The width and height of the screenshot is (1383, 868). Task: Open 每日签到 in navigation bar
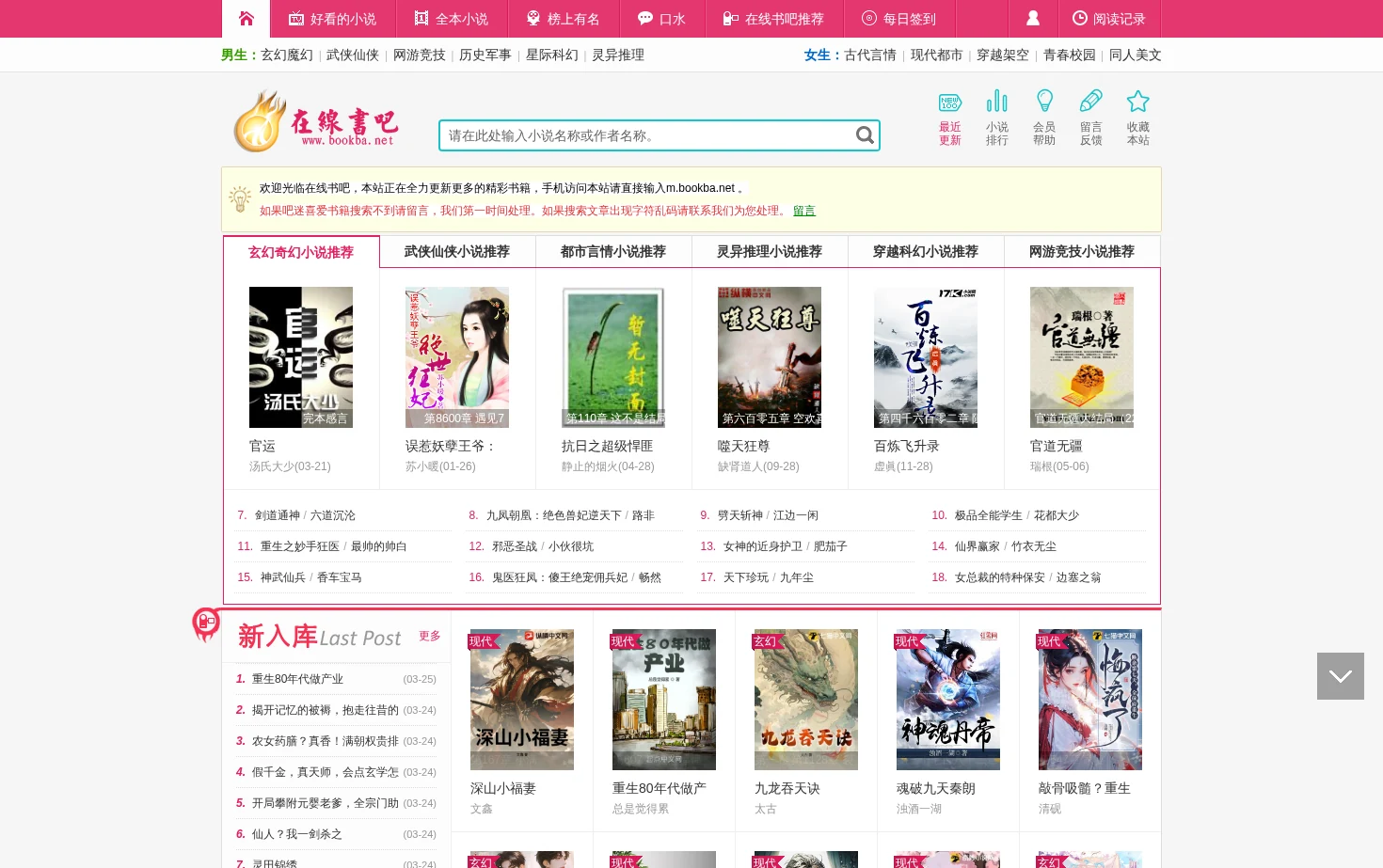(898, 19)
